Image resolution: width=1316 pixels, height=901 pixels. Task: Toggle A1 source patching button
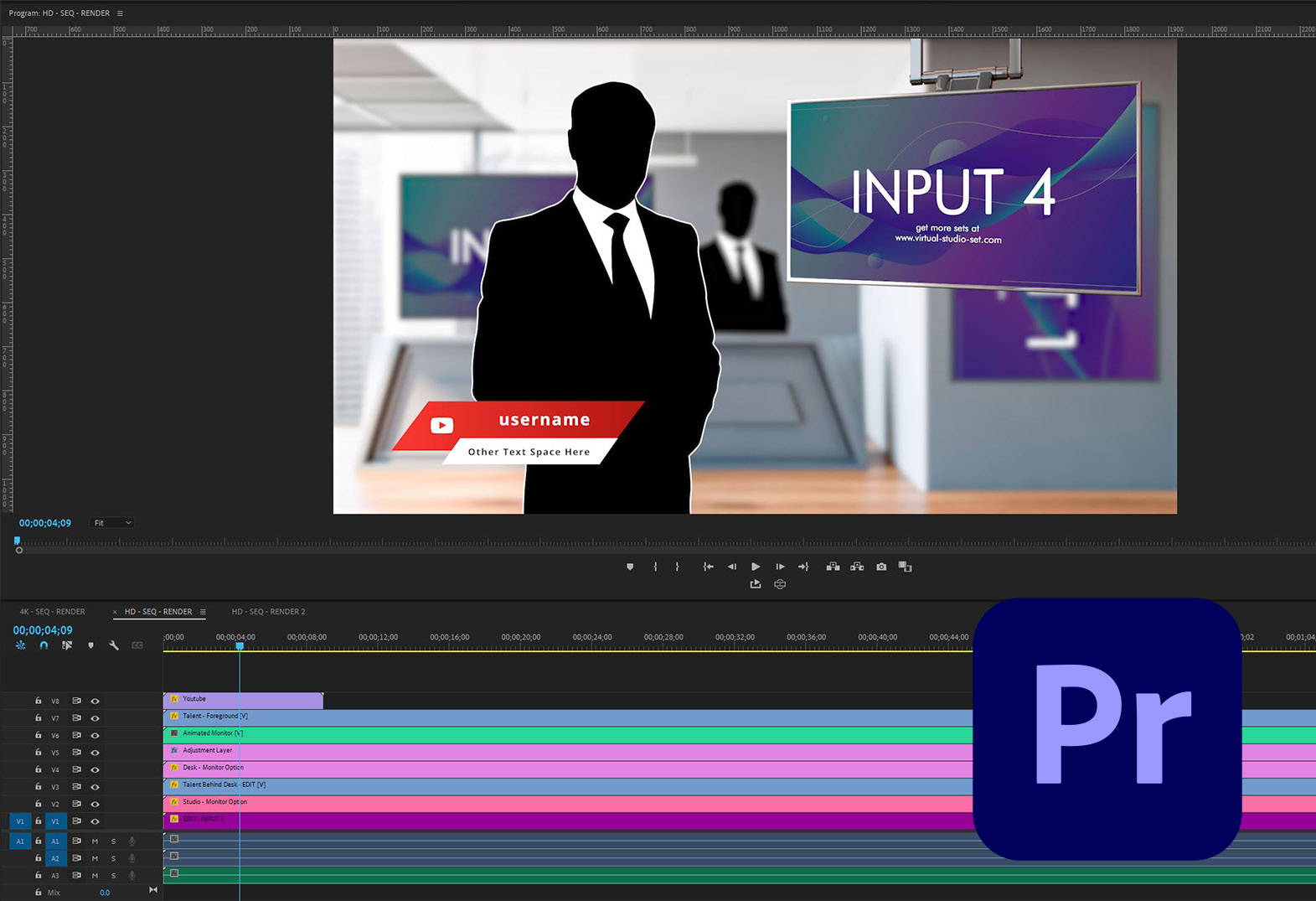click(20, 841)
